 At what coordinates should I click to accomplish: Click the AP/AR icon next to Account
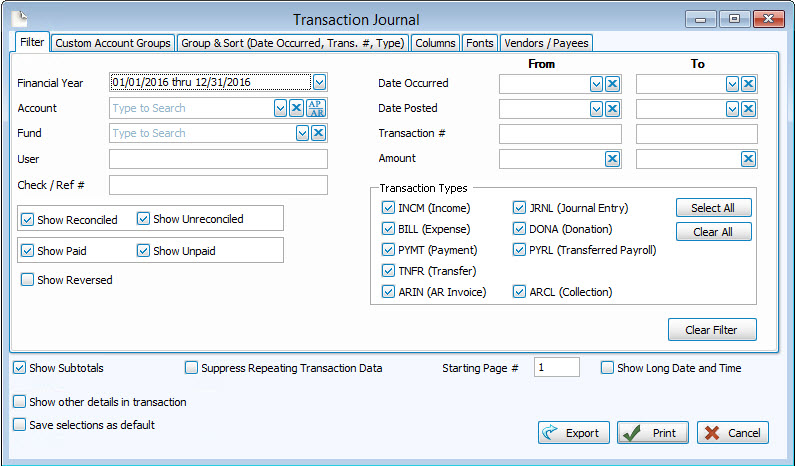point(317,108)
